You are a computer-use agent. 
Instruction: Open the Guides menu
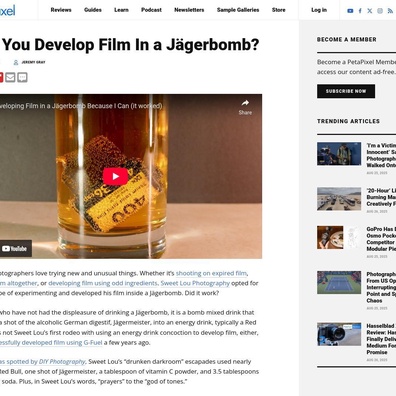point(93,10)
